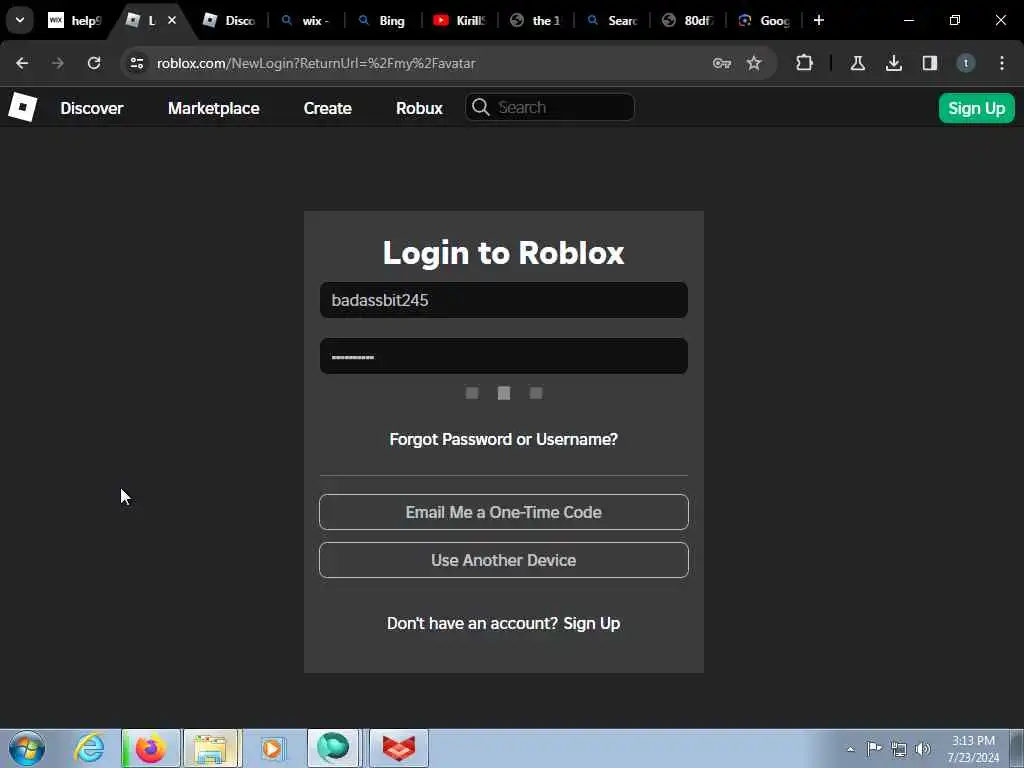Open Marketplace in Roblox navigation
The width and height of the screenshot is (1024, 768).
(x=214, y=108)
